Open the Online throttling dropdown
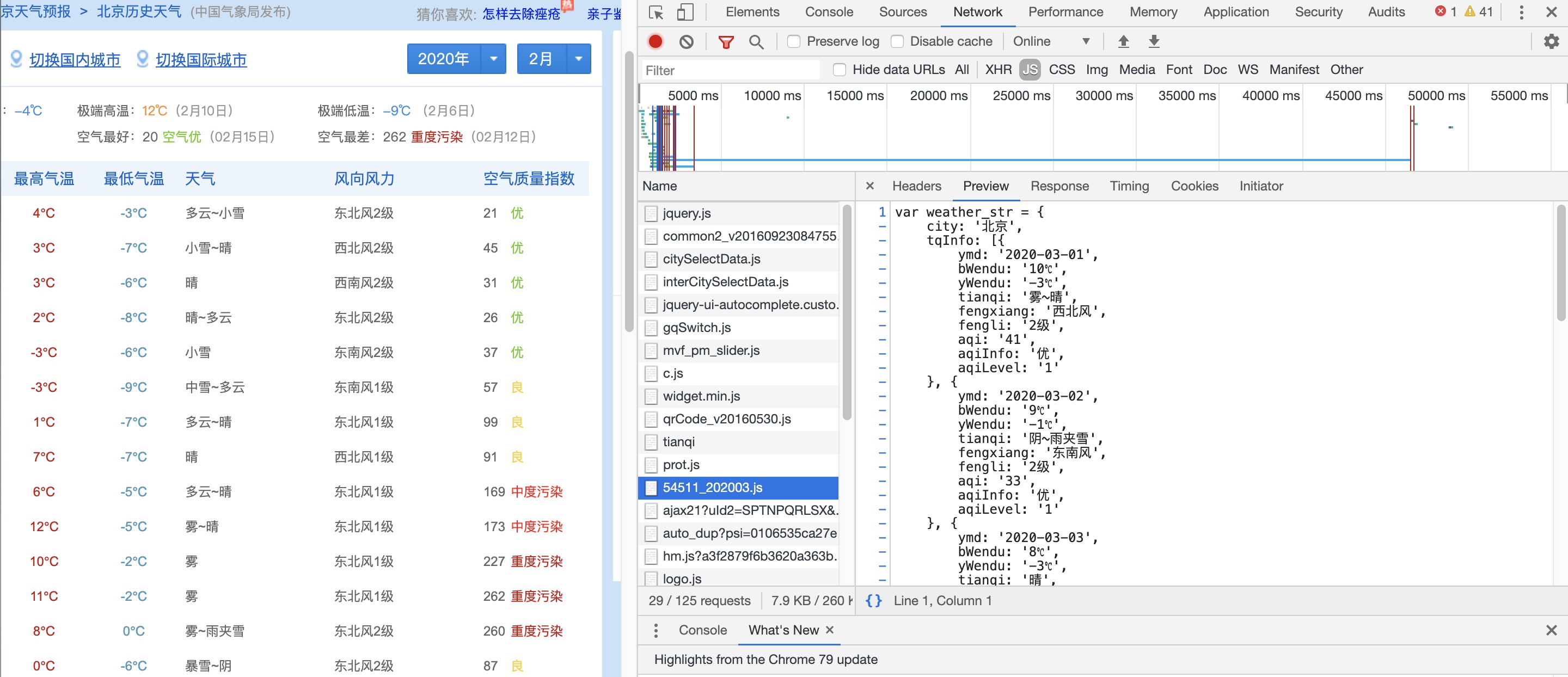The image size is (1568, 677). [x=1051, y=41]
